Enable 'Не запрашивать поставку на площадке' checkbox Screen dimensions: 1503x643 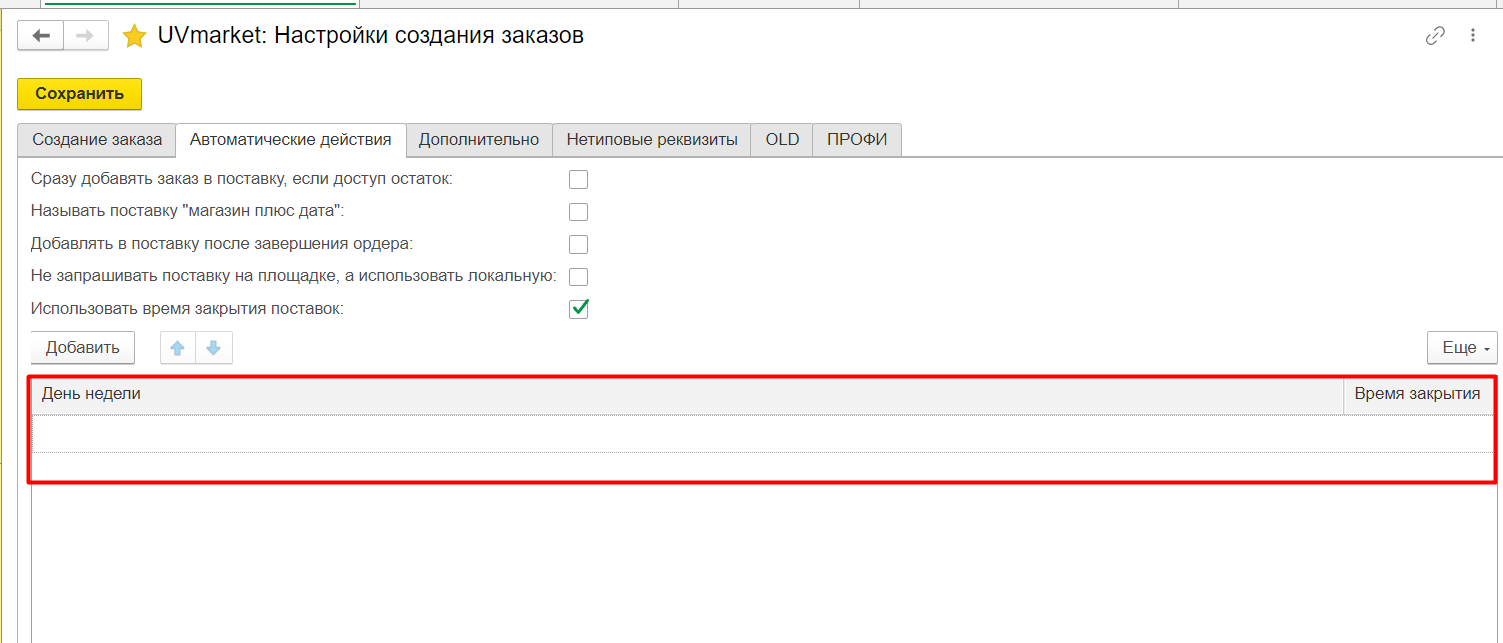coord(578,277)
